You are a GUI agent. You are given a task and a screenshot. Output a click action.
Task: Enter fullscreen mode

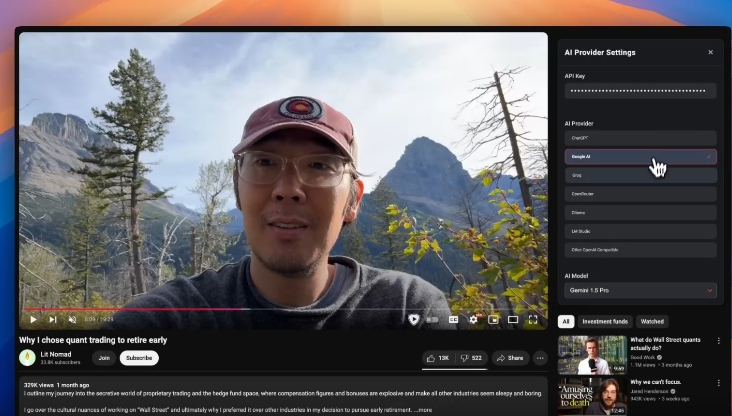click(x=533, y=320)
